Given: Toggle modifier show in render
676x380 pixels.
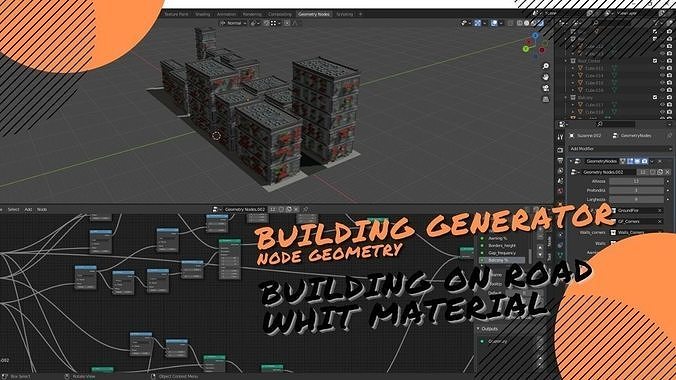Looking at the screenshot, I should [x=645, y=161].
